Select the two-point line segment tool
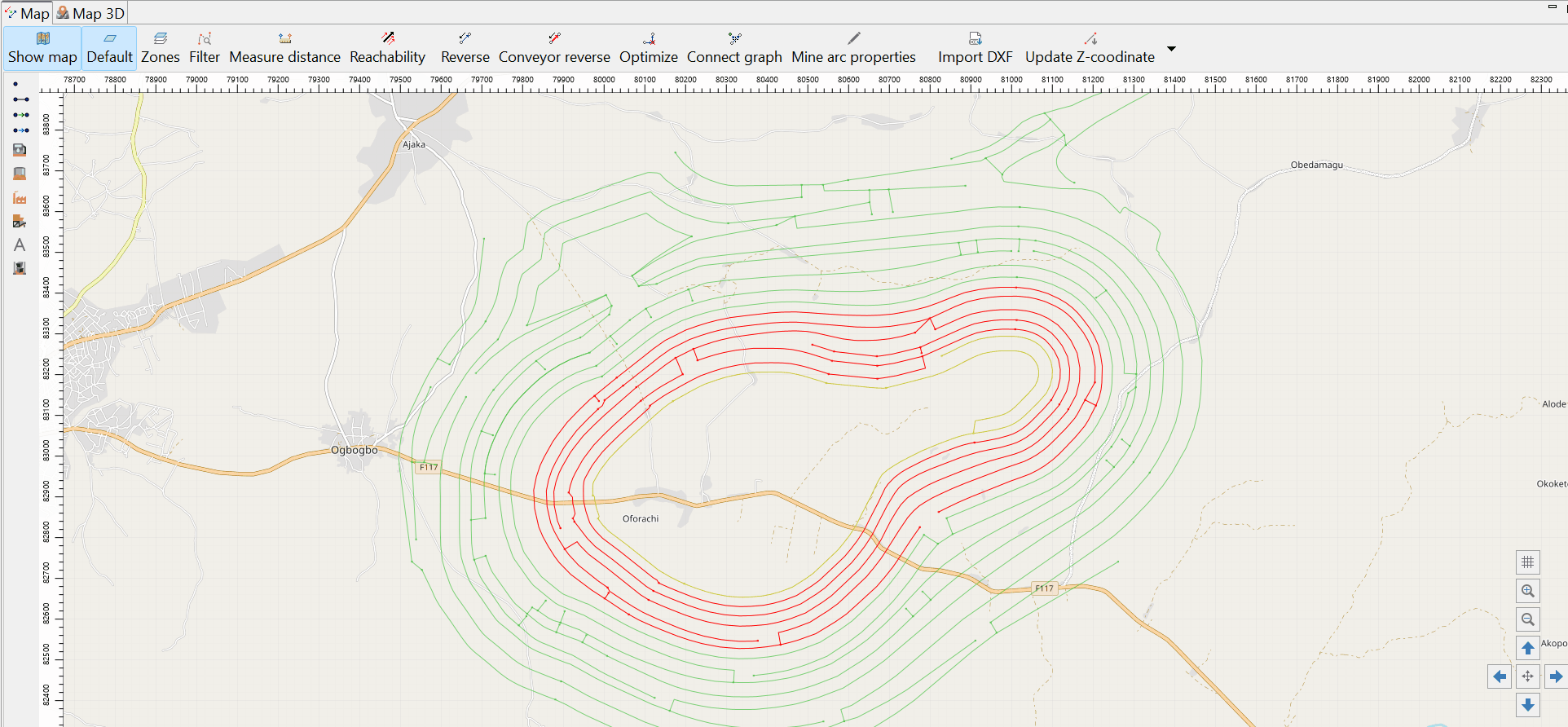This screenshot has width=1568, height=727. (20, 99)
